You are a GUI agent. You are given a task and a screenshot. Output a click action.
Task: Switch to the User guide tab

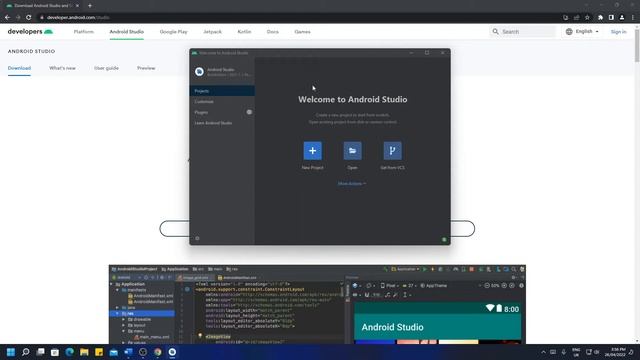coord(107,68)
